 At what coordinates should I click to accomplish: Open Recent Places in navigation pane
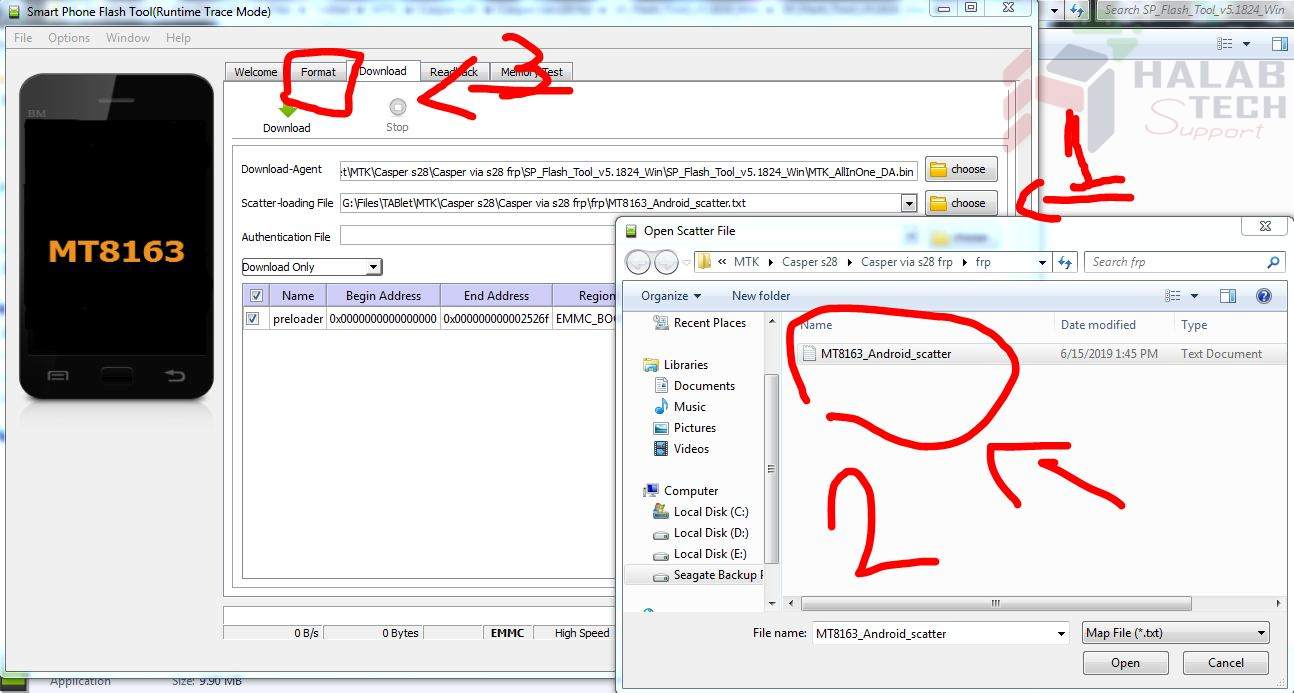pyautogui.click(x=700, y=323)
